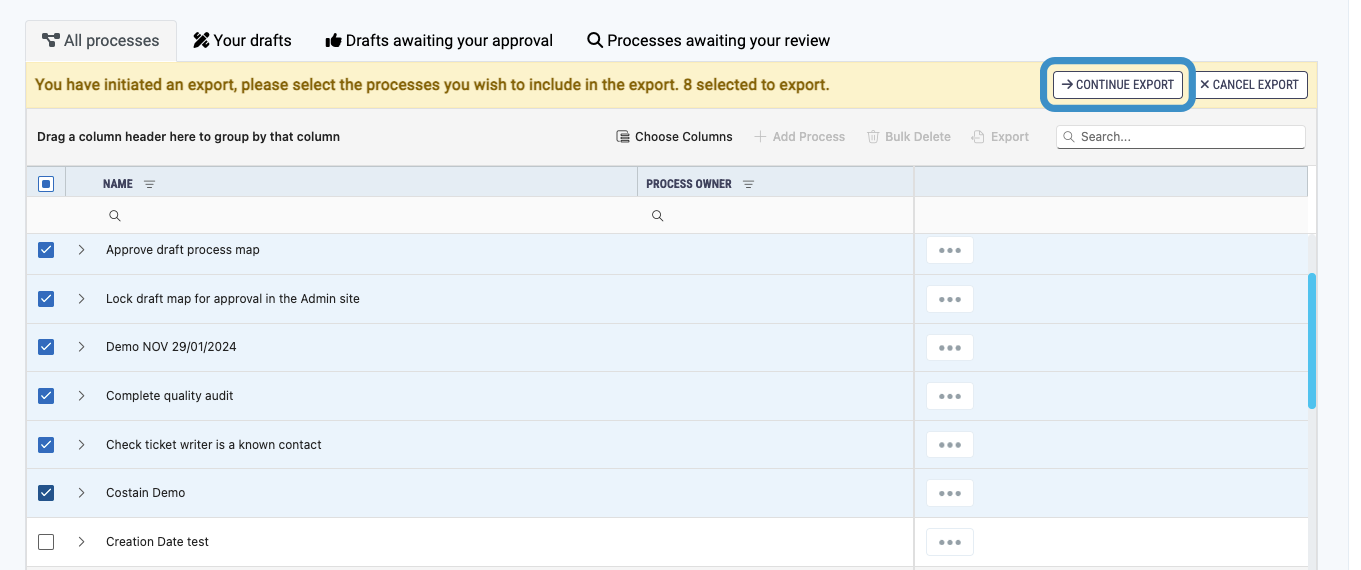Image resolution: width=1361 pixels, height=570 pixels.
Task: Open actions menu for Creation Date test
Action: coord(950,542)
